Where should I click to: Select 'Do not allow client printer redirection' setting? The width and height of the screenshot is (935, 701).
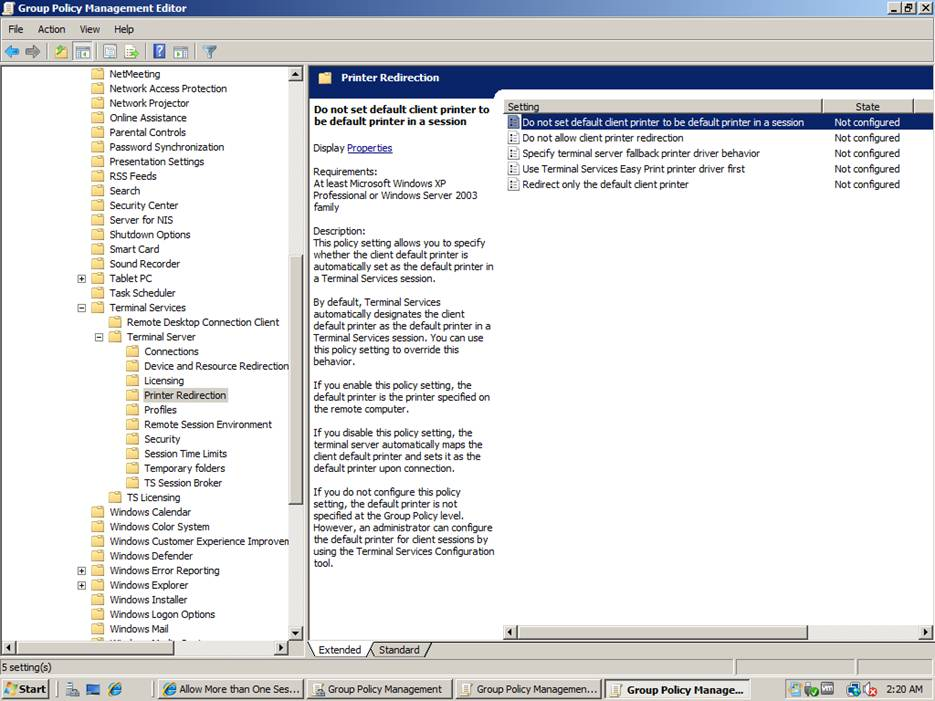602,138
